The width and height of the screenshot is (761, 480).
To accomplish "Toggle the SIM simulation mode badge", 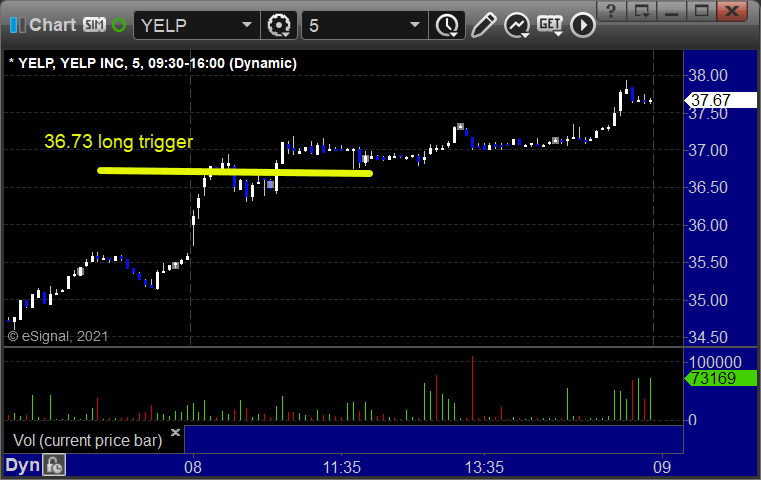I will (94, 24).
